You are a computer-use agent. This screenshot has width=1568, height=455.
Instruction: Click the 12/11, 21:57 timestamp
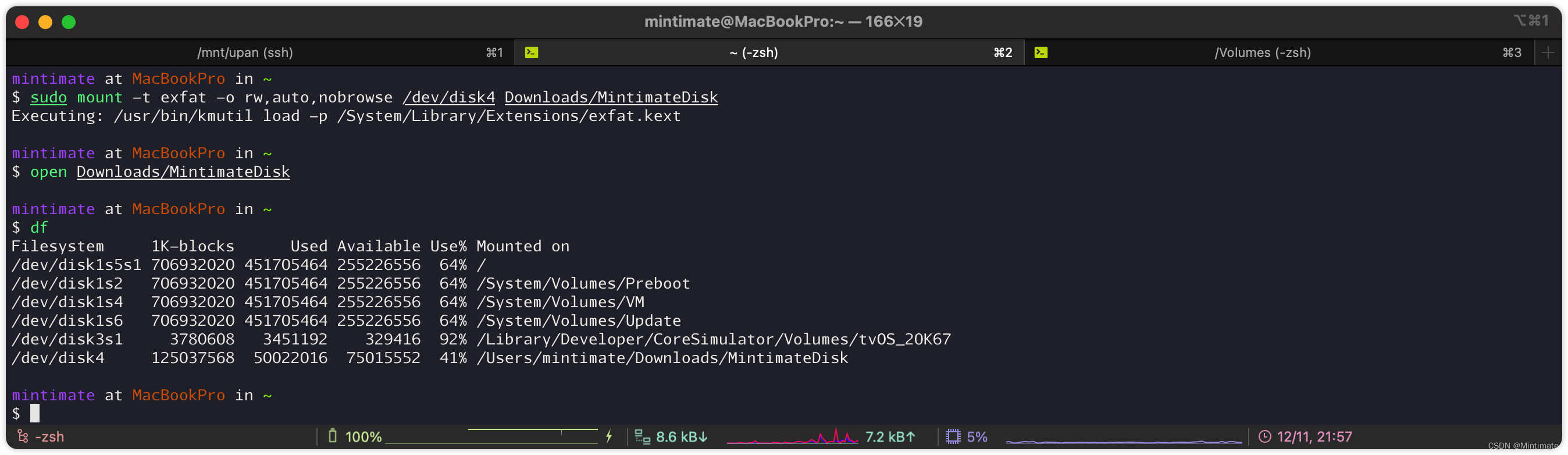(x=1314, y=437)
